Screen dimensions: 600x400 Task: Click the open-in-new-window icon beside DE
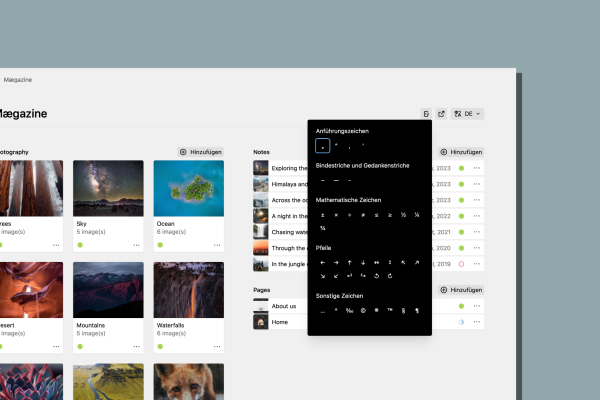441,114
